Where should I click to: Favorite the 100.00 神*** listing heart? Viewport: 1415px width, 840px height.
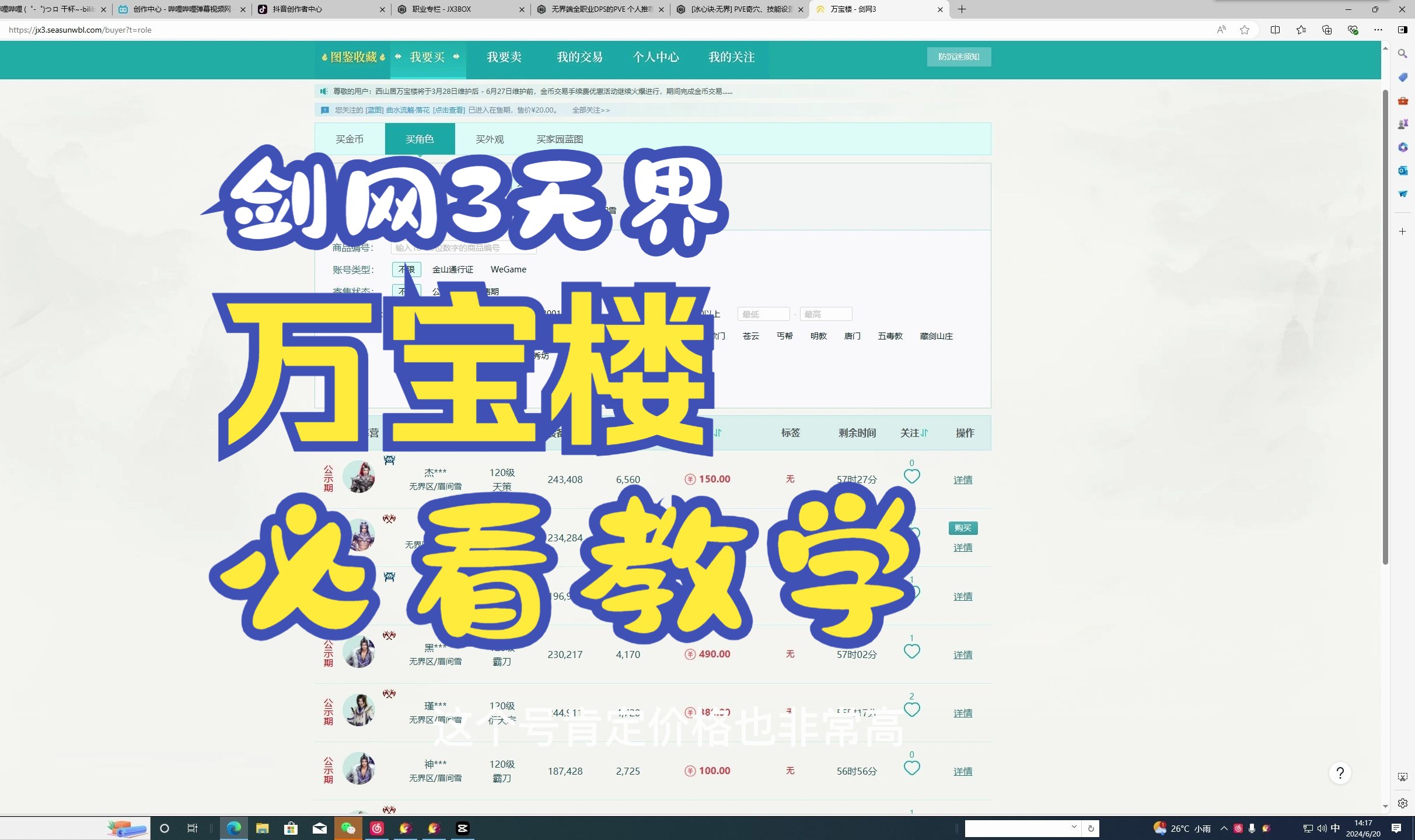(x=911, y=768)
